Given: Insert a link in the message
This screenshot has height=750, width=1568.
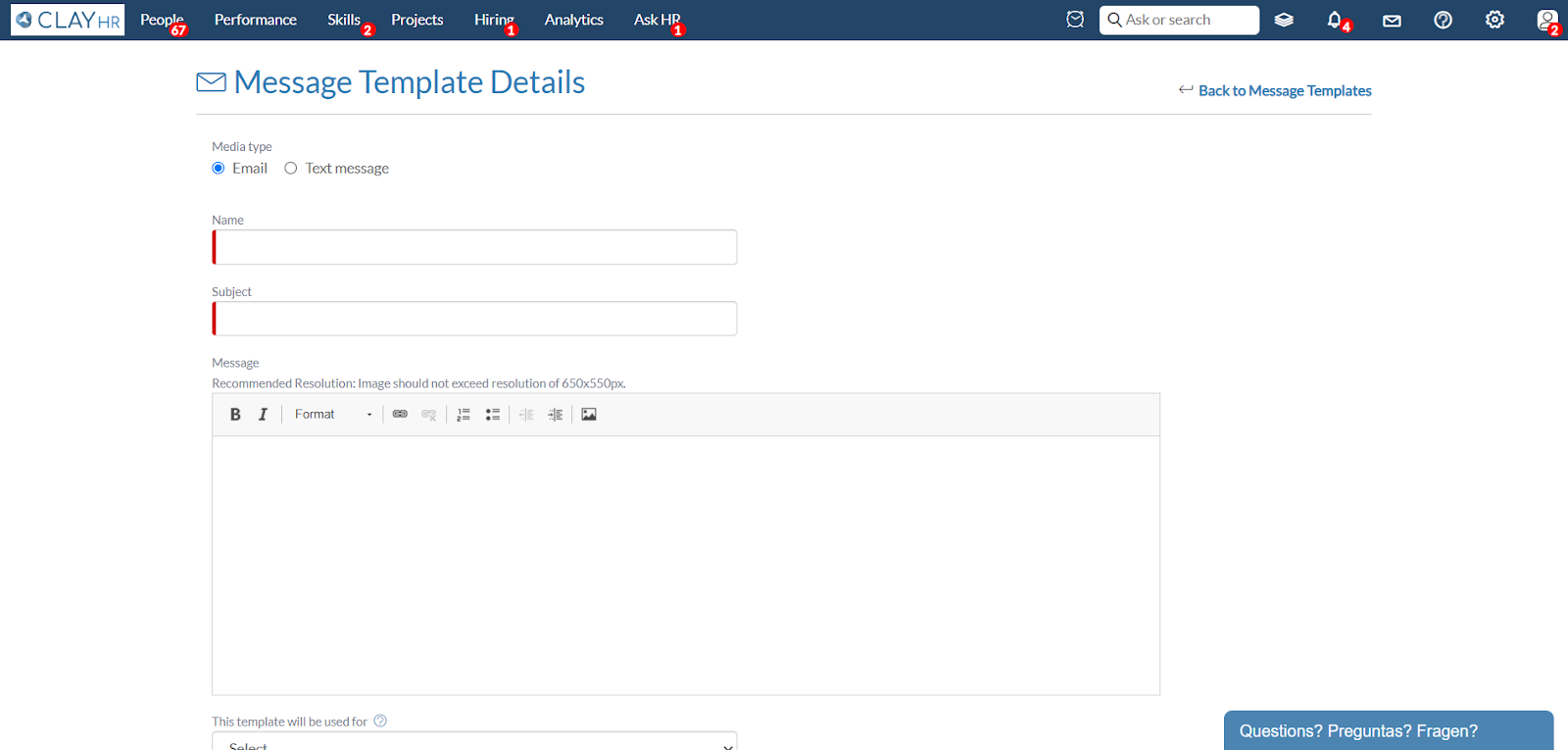Looking at the screenshot, I should click(x=400, y=415).
